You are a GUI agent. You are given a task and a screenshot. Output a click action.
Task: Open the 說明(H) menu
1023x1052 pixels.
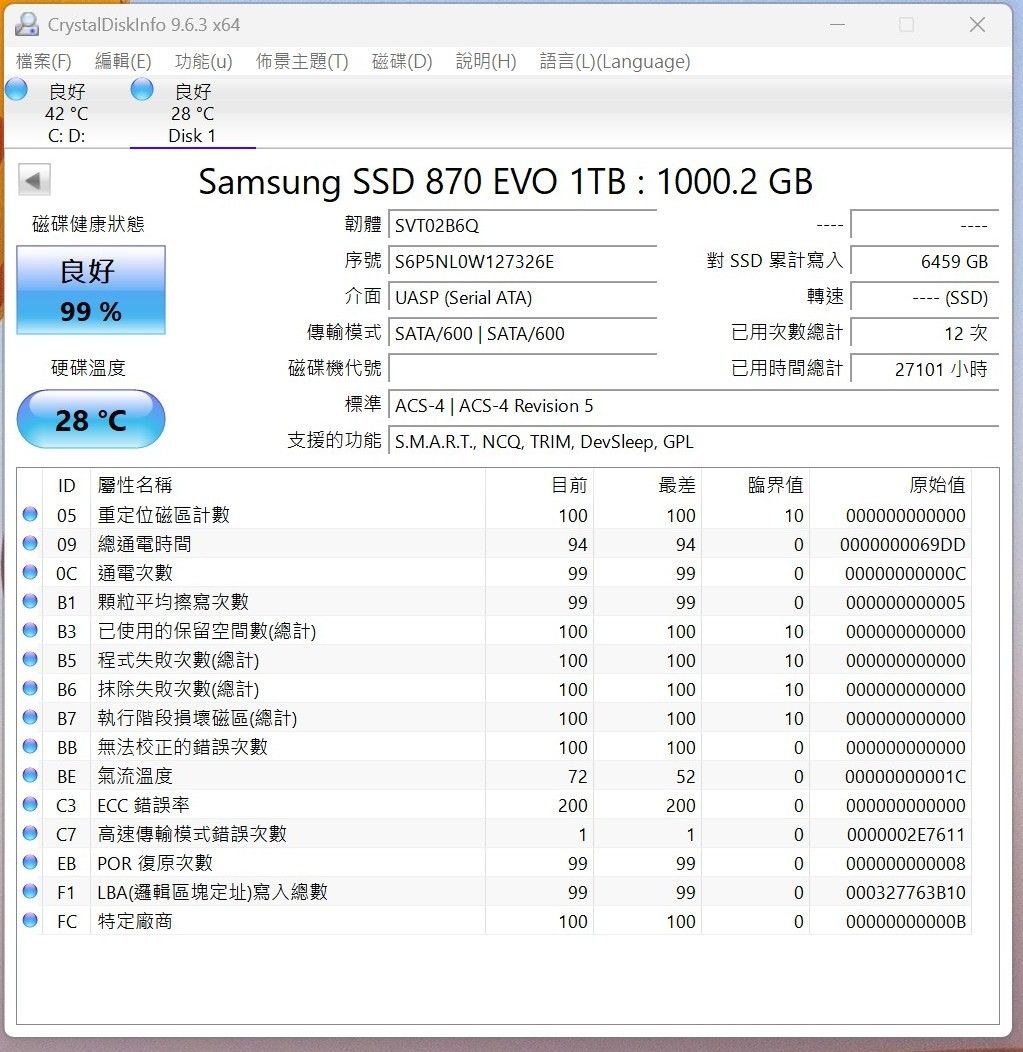(486, 62)
